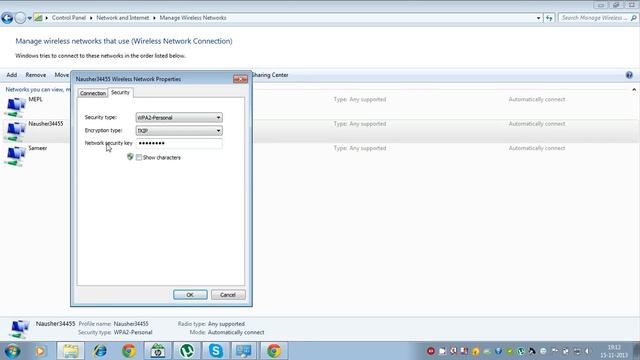Click the uTorrent system tray icon
Image resolution: width=640 pixels, height=360 pixels.
click(x=521, y=351)
